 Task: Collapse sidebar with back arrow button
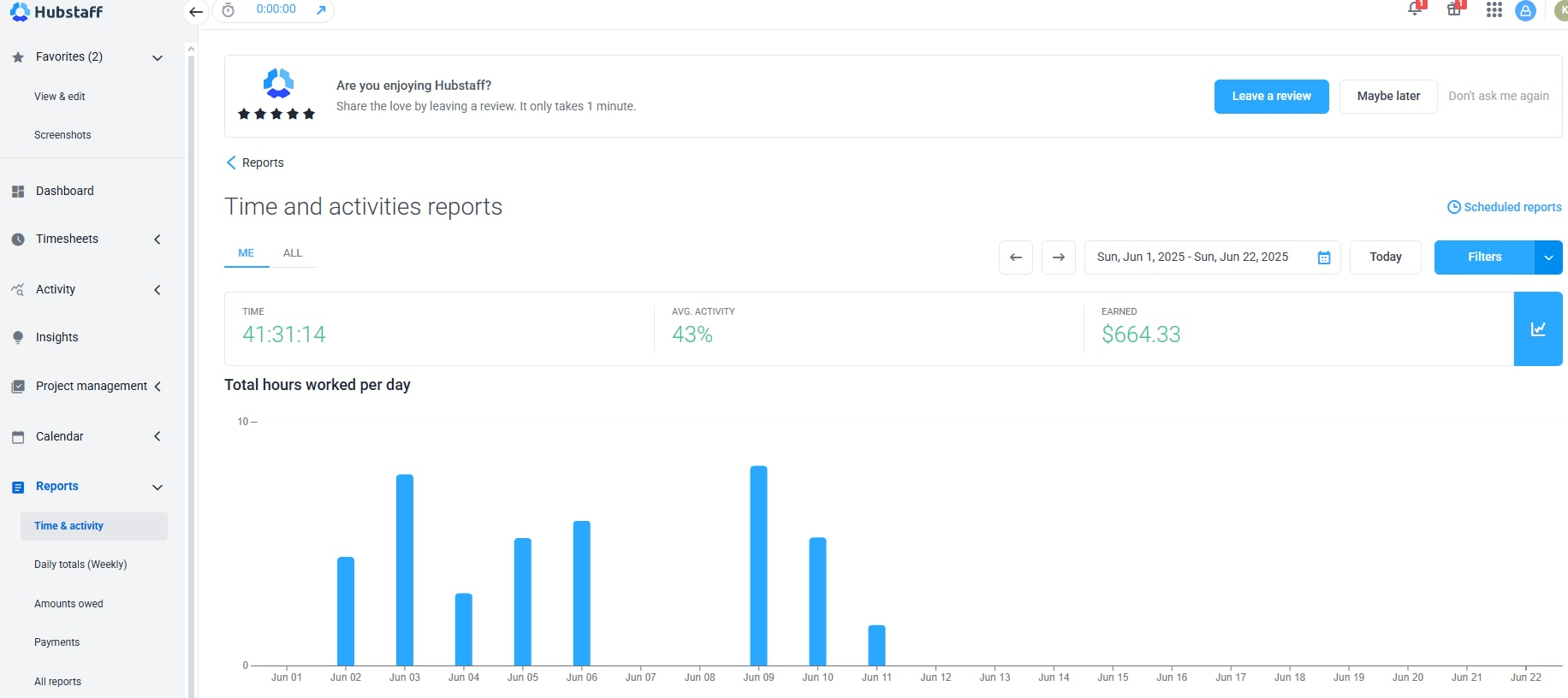pyautogui.click(x=196, y=11)
